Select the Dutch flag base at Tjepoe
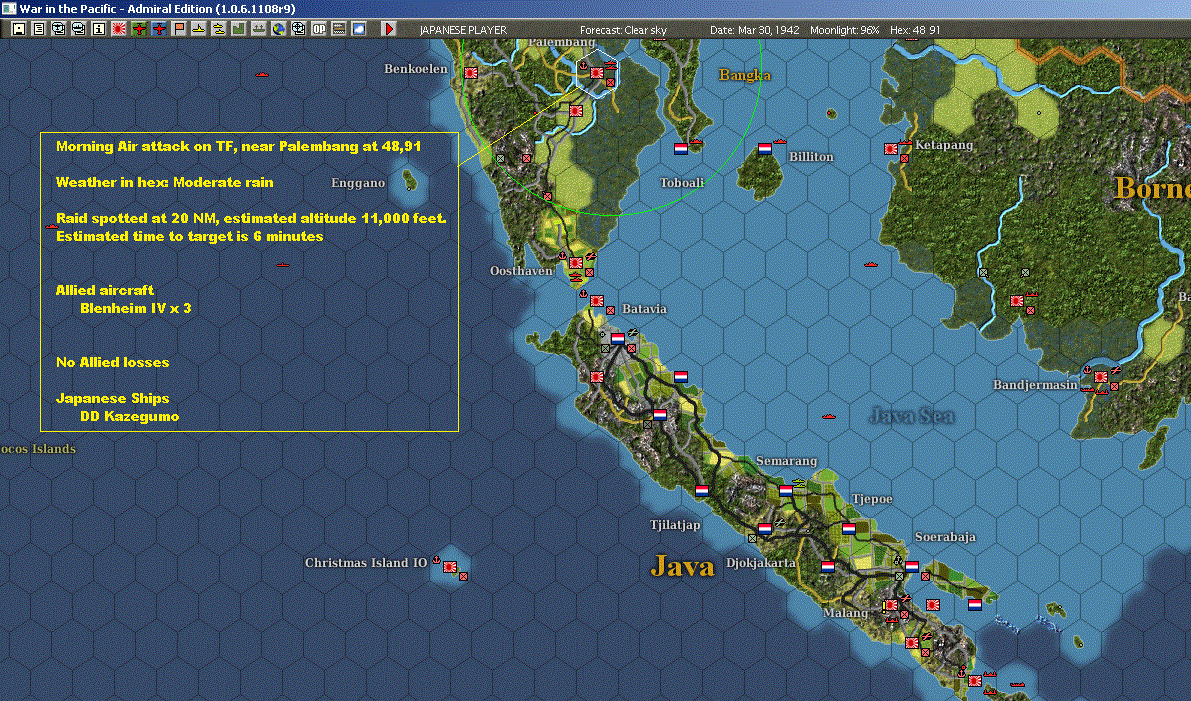This screenshot has height=701, width=1191. point(848,529)
